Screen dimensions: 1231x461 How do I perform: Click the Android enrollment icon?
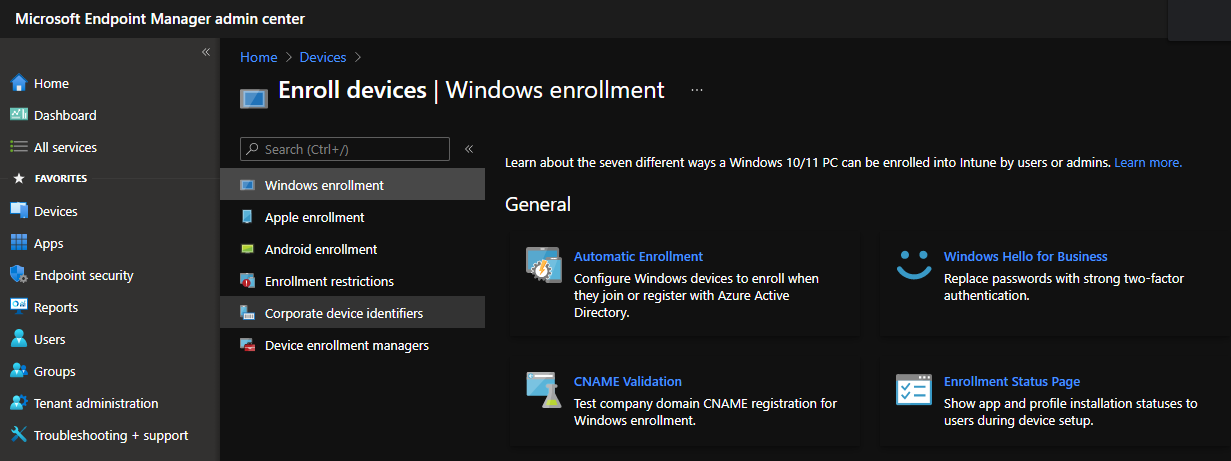click(247, 249)
